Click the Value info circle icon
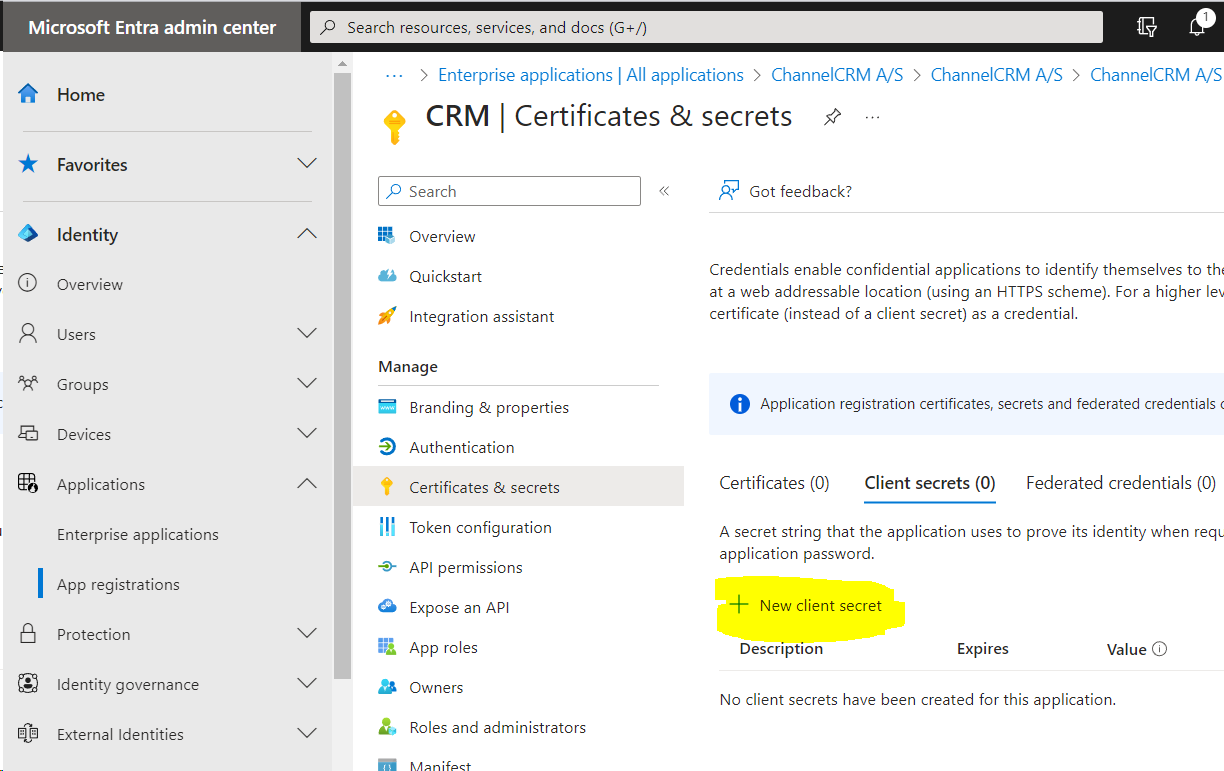The height and width of the screenshot is (771, 1224). [1160, 649]
